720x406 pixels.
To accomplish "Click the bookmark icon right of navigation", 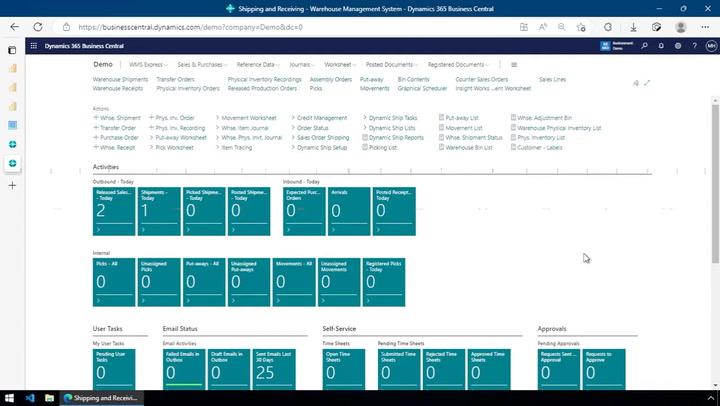I will coord(636,83).
